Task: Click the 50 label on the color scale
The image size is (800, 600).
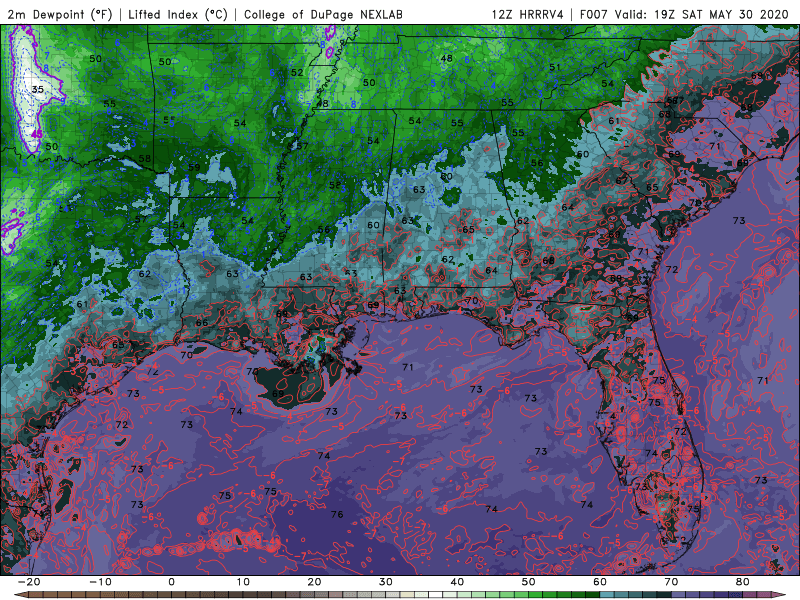Action: (x=529, y=582)
